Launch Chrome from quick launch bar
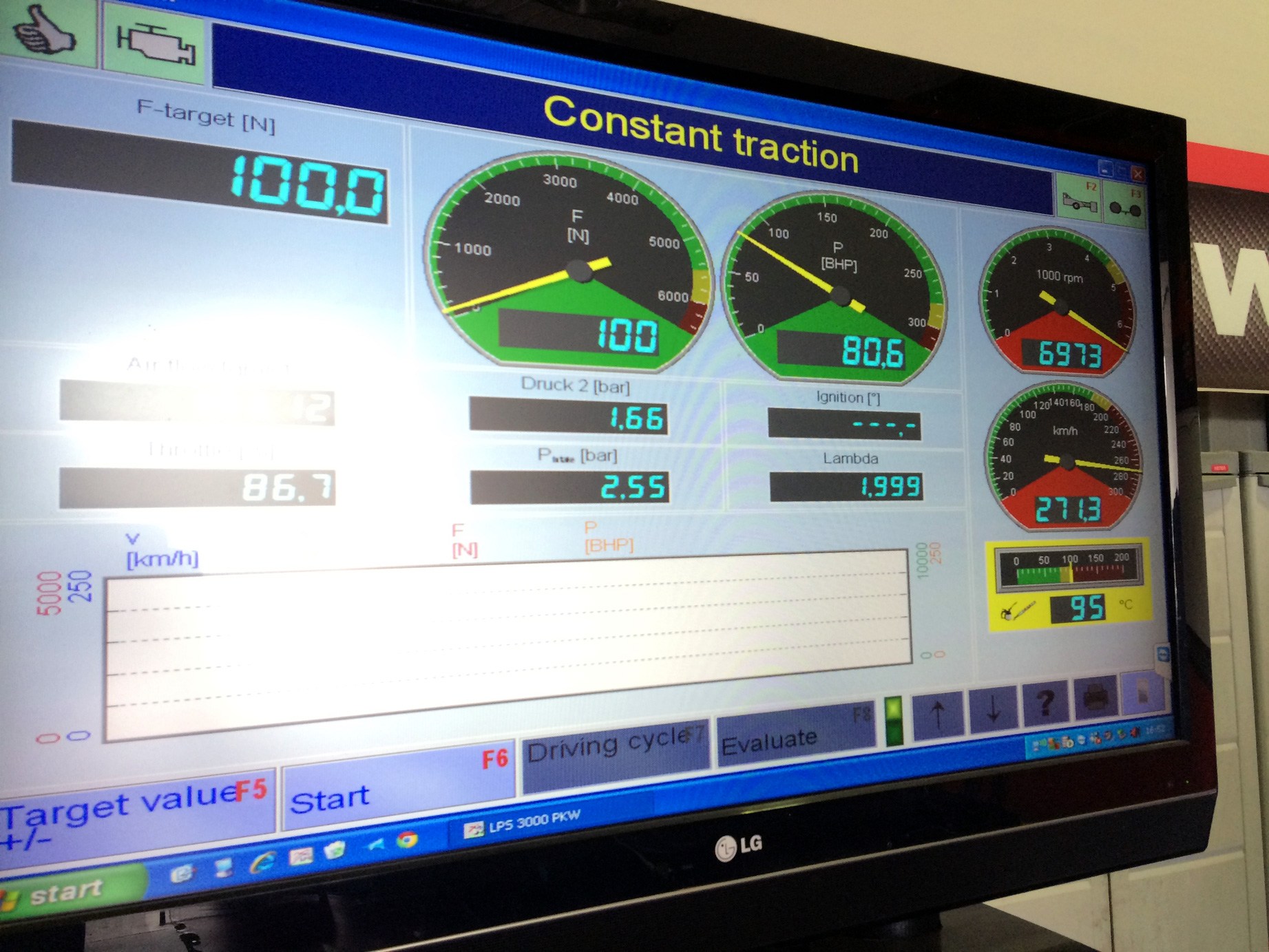Image resolution: width=1269 pixels, height=952 pixels. coord(408,840)
